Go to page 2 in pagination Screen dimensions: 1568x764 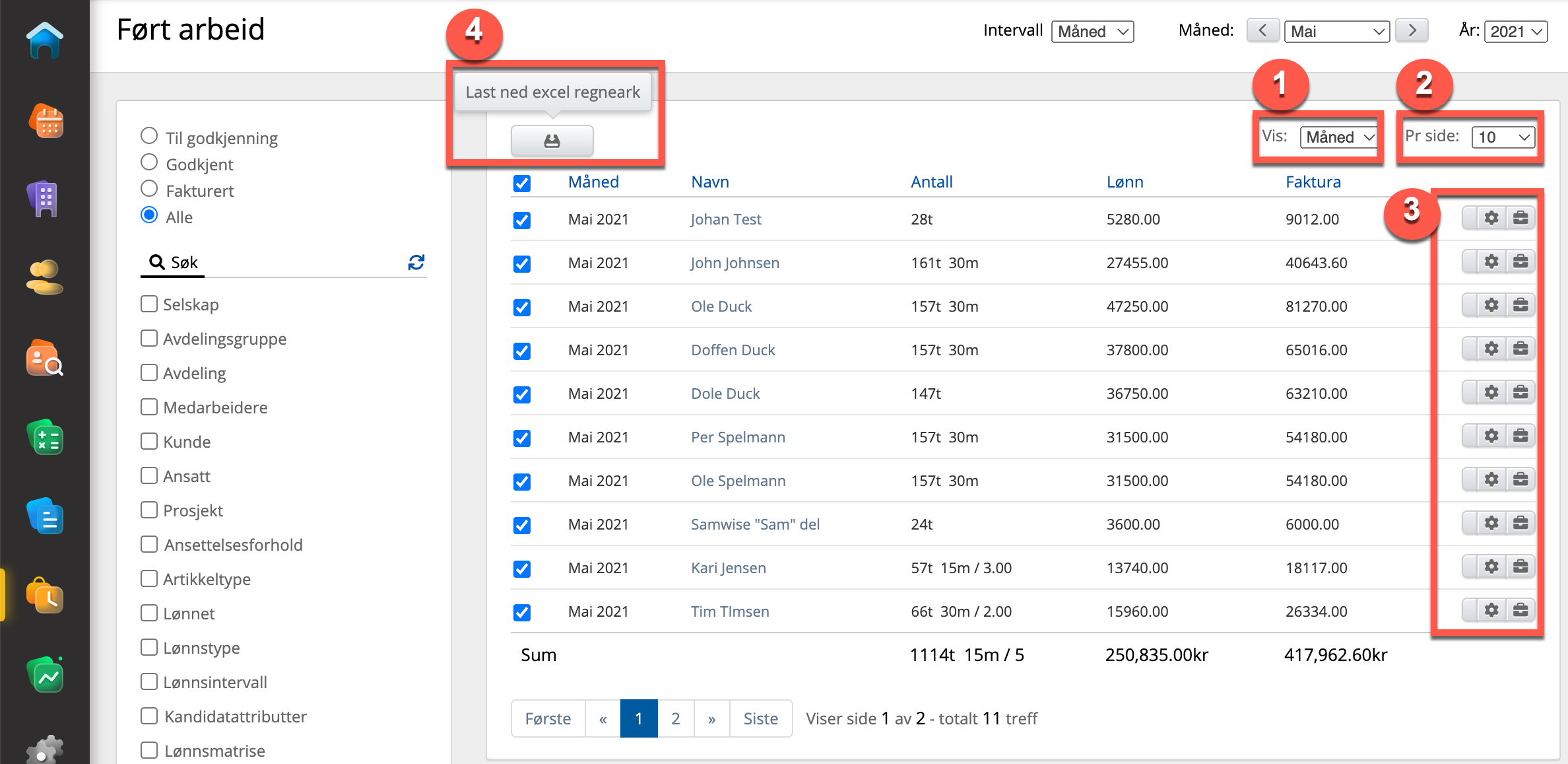point(675,718)
